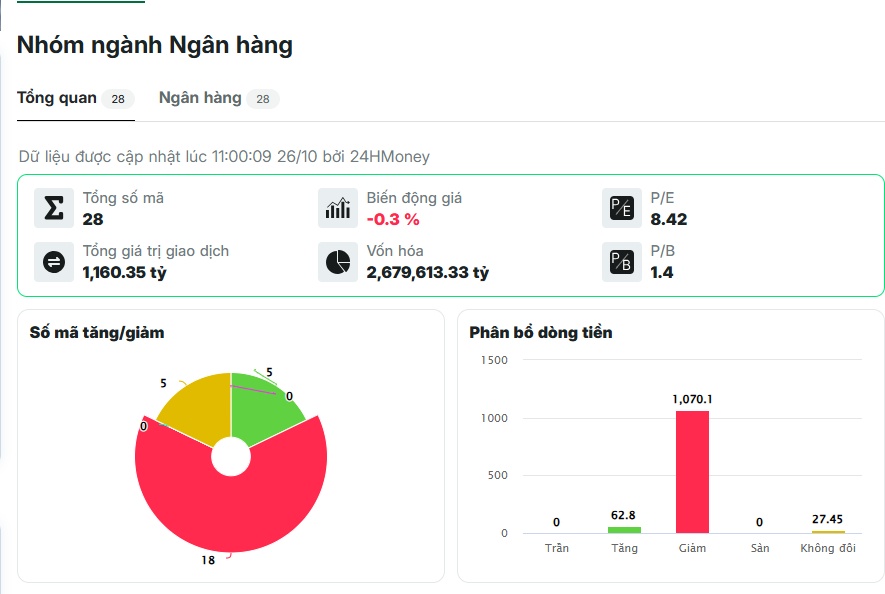Click the 62.8 label above the green bar

click(x=623, y=515)
